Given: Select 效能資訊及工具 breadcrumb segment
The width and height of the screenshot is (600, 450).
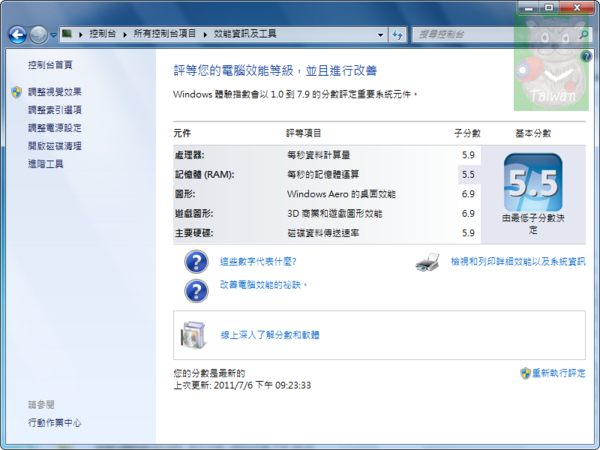Looking at the screenshot, I should [x=245, y=34].
